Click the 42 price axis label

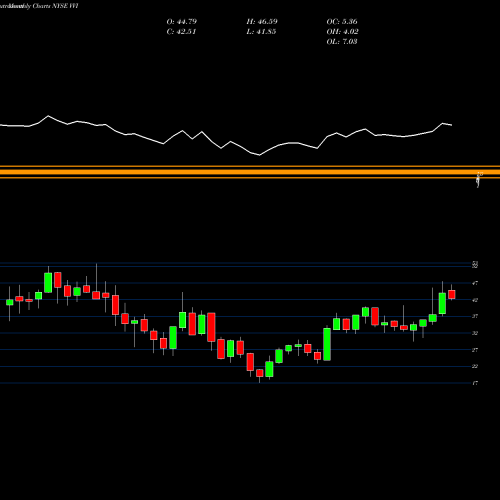[x=475, y=300]
